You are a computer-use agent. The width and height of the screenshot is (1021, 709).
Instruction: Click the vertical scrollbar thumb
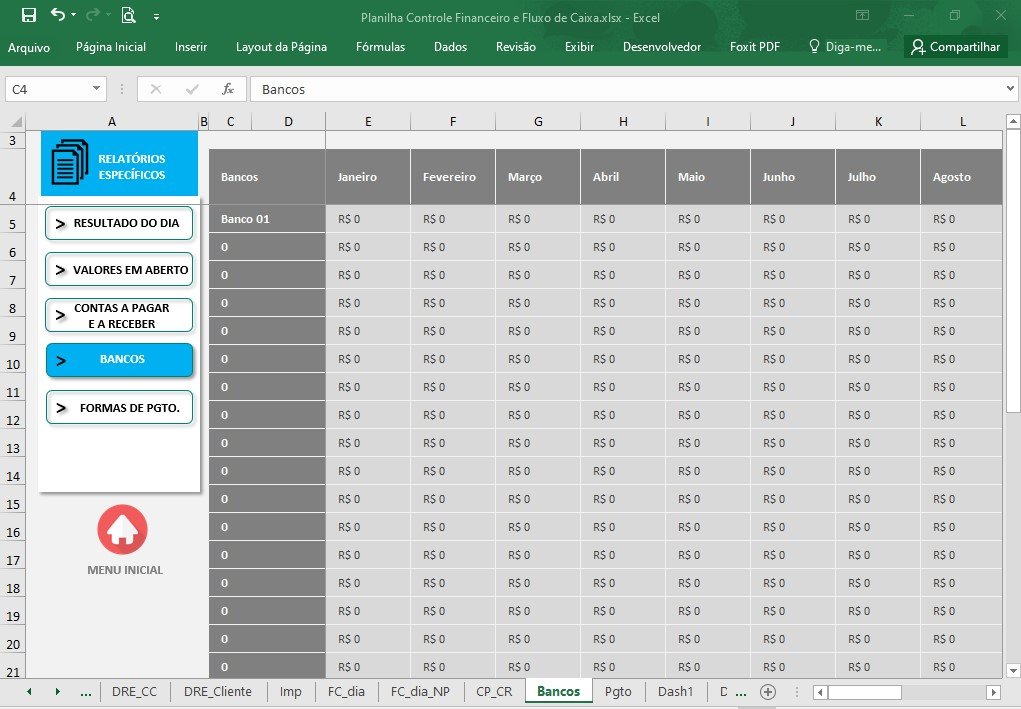point(1013,270)
